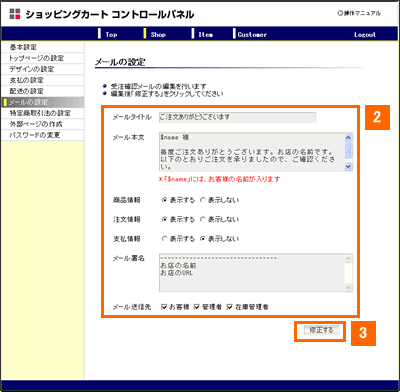400x392 pixels.
Task: Open the Customer tab
Action: tap(252, 35)
